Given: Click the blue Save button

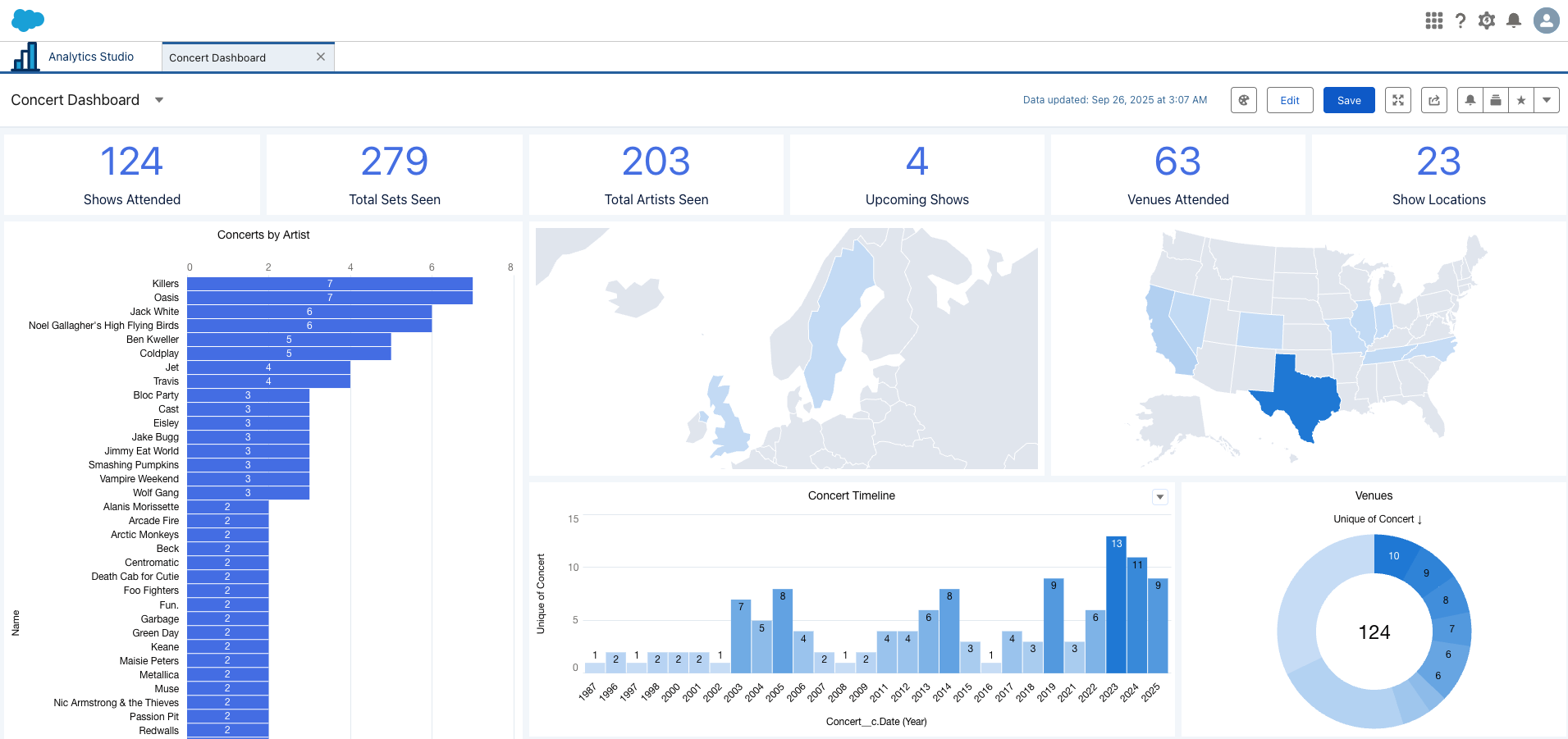Looking at the screenshot, I should click(x=1349, y=100).
